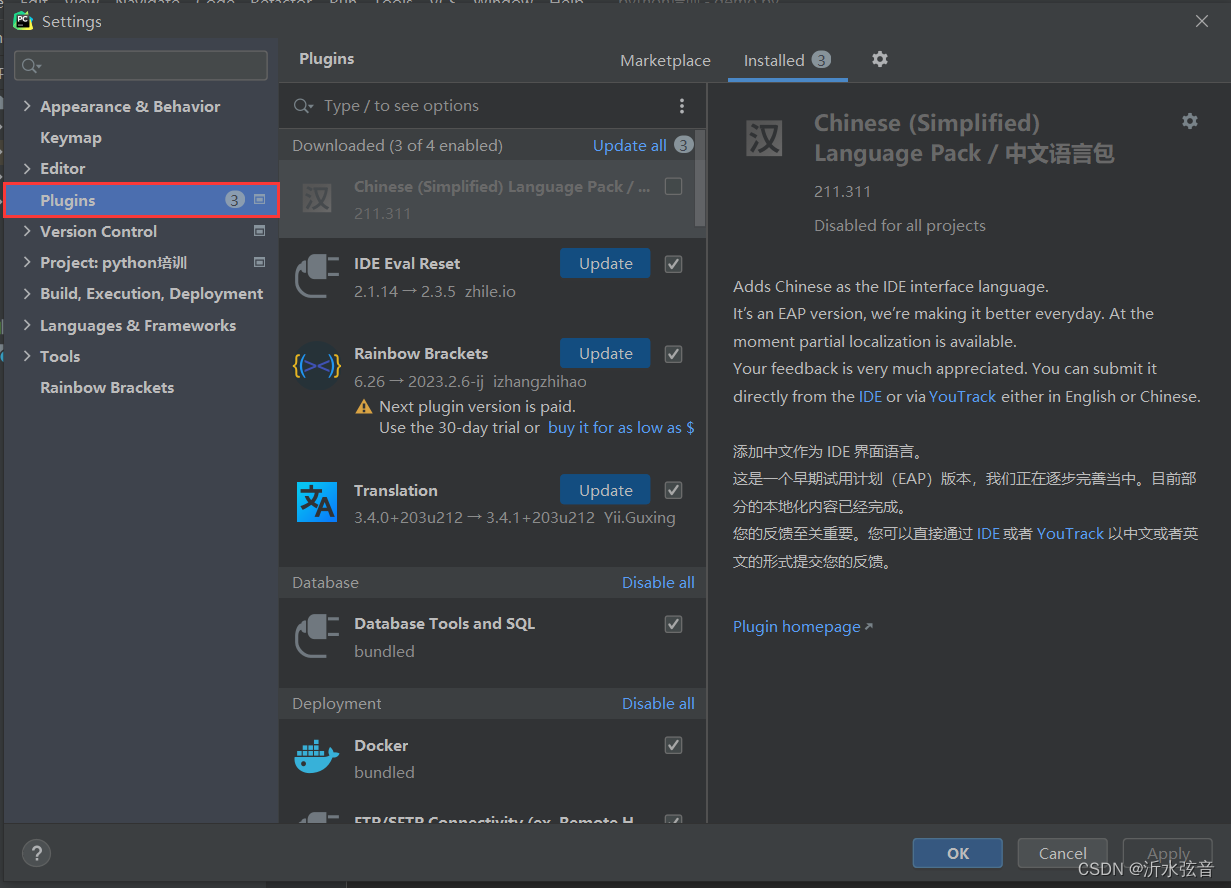Uncheck the Docker plugin checkbox
Viewport: 1231px width, 888px height.
coord(674,745)
